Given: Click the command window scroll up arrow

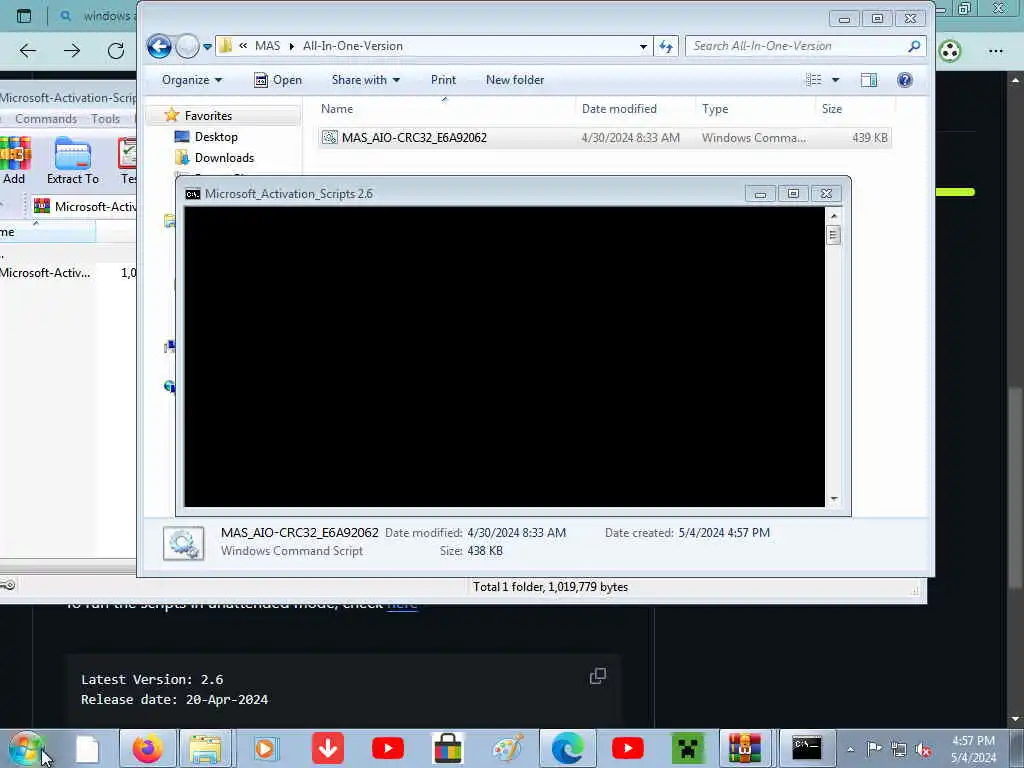Looking at the screenshot, I should tap(833, 216).
